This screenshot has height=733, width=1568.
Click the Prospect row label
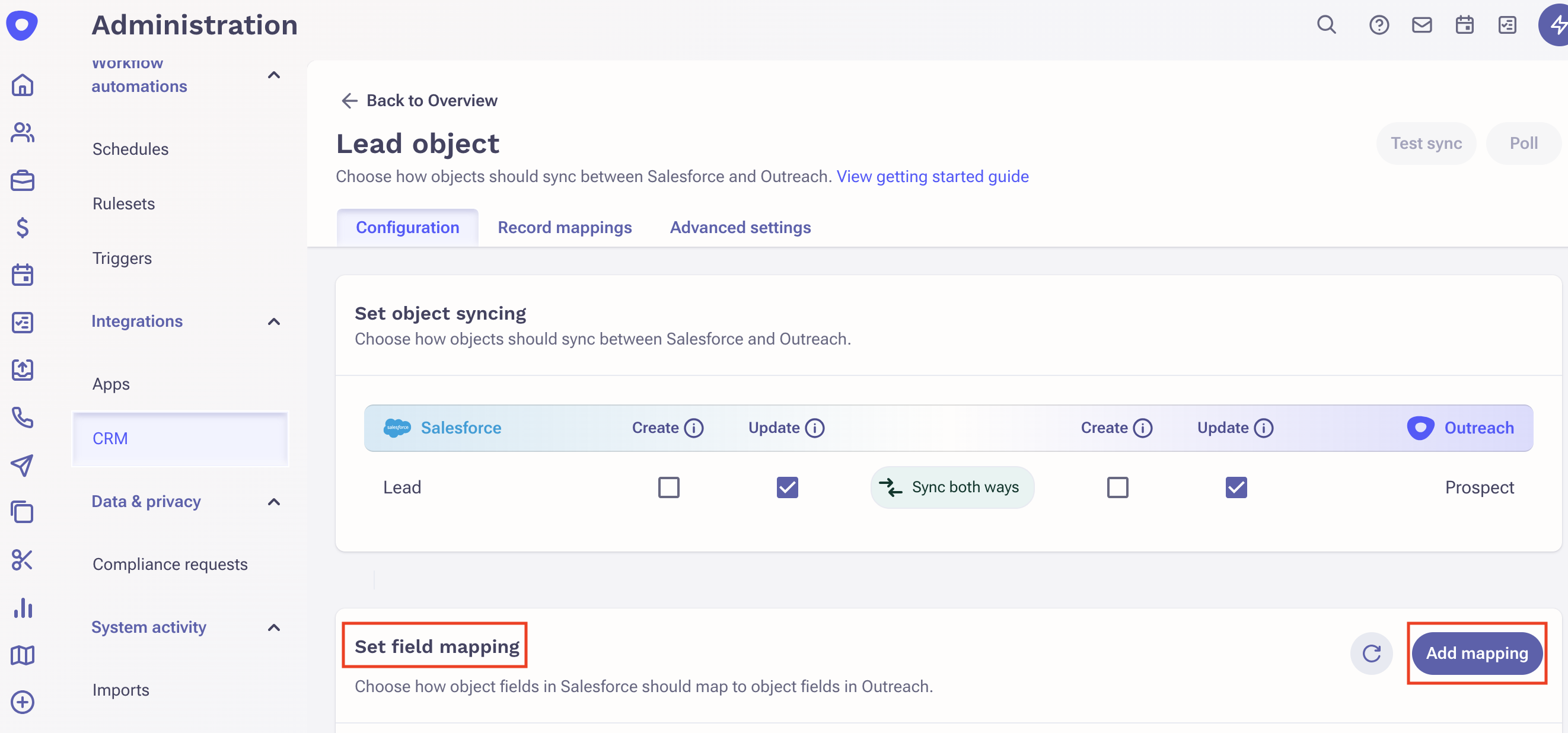pos(1479,487)
